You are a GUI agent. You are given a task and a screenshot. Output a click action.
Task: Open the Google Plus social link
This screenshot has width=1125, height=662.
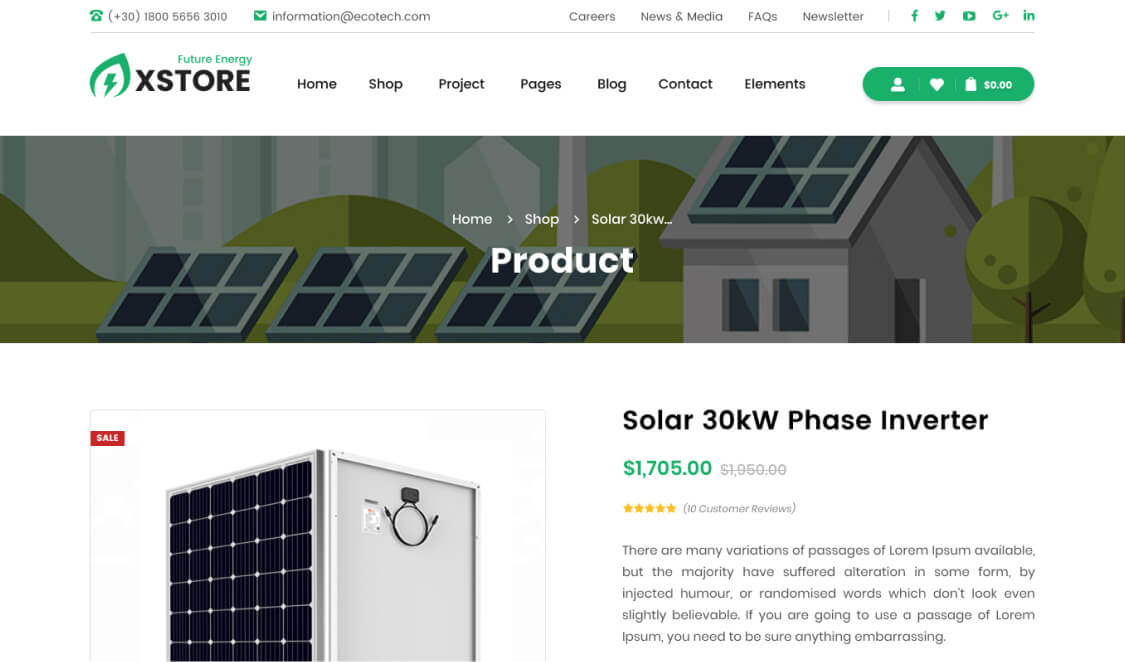click(x=1000, y=16)
